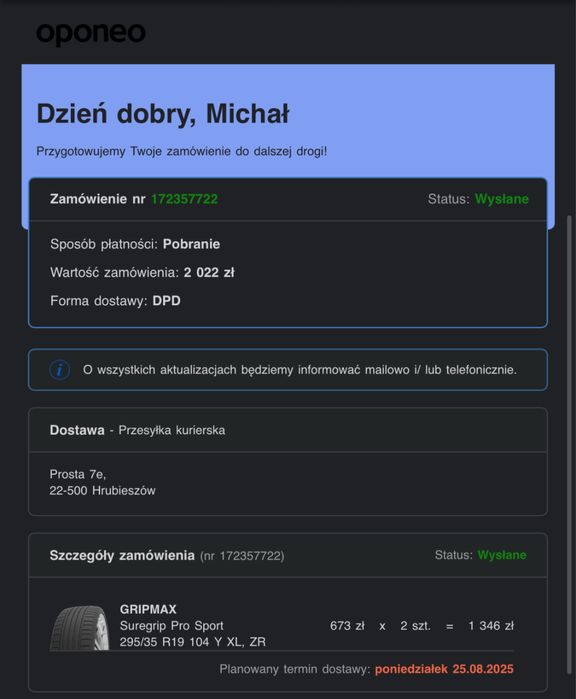The image size is (576, 699).
Task: Click the total price 1 346 zł
Action: [x=491, y=626]
